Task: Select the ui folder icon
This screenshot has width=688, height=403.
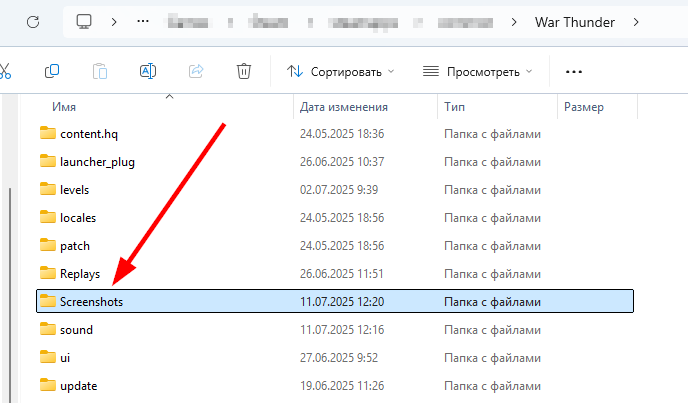Action: (48, 357)
